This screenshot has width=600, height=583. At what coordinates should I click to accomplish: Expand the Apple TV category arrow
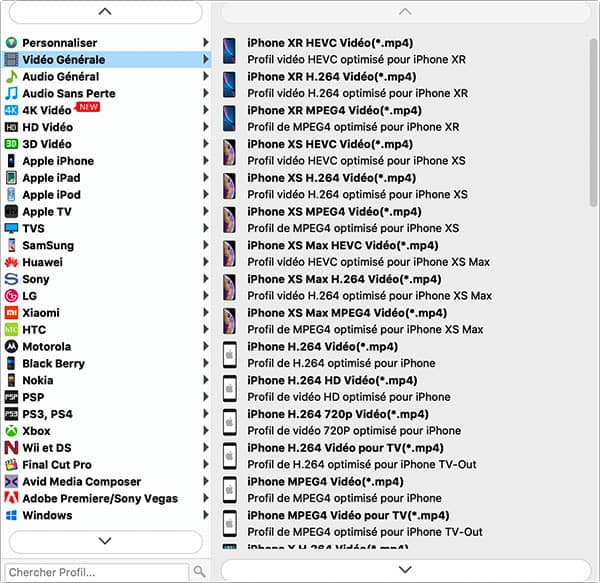point(206,212)
